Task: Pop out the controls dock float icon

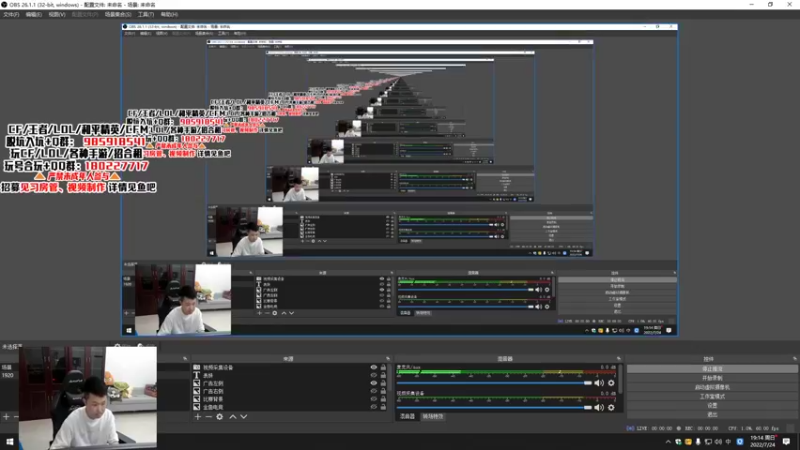Action: (x=794, y=359)
